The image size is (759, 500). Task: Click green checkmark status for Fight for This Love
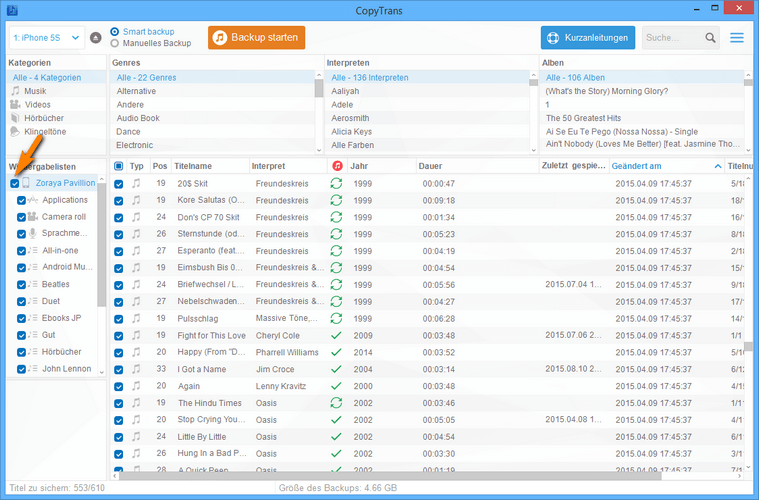[336, 335]
